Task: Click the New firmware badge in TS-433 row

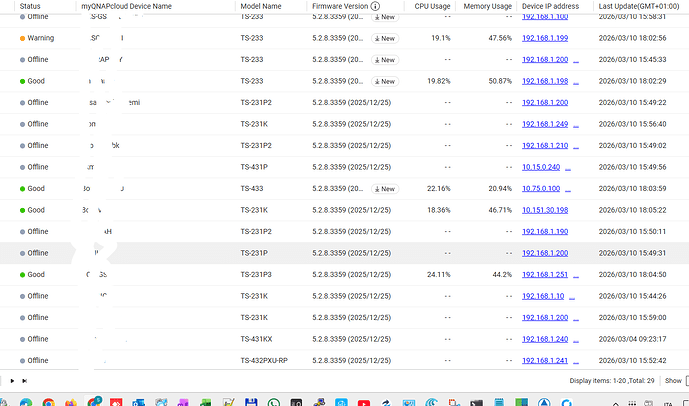Action: pyautogui.click(x=384, y=188)
